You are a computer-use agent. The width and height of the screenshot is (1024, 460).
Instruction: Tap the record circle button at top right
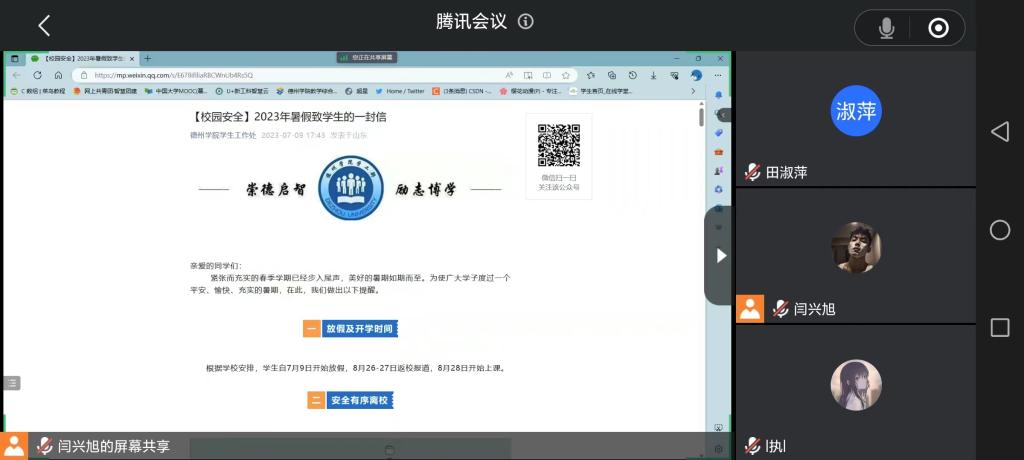pyautogui.click(x=938, y=28)
